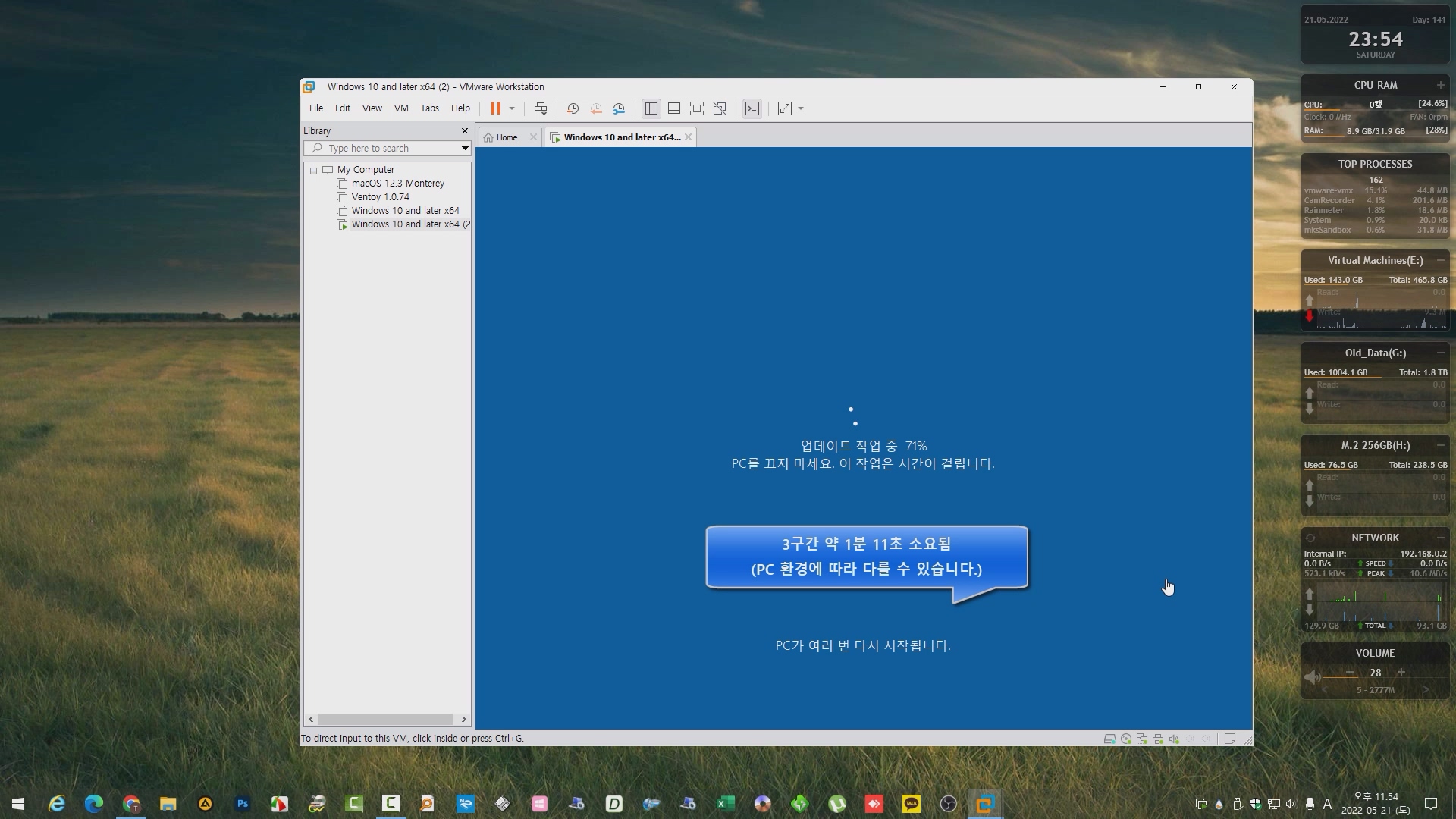Click the NETWORK widget refresh icon
1456x819 pixels.
[1310, 538]
